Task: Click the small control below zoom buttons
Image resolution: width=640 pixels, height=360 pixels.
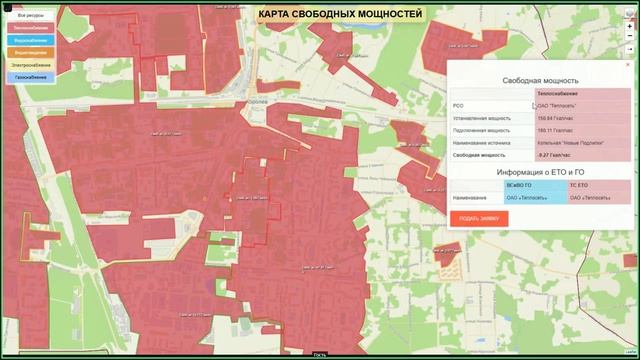Action: click(x=629, y=49)
